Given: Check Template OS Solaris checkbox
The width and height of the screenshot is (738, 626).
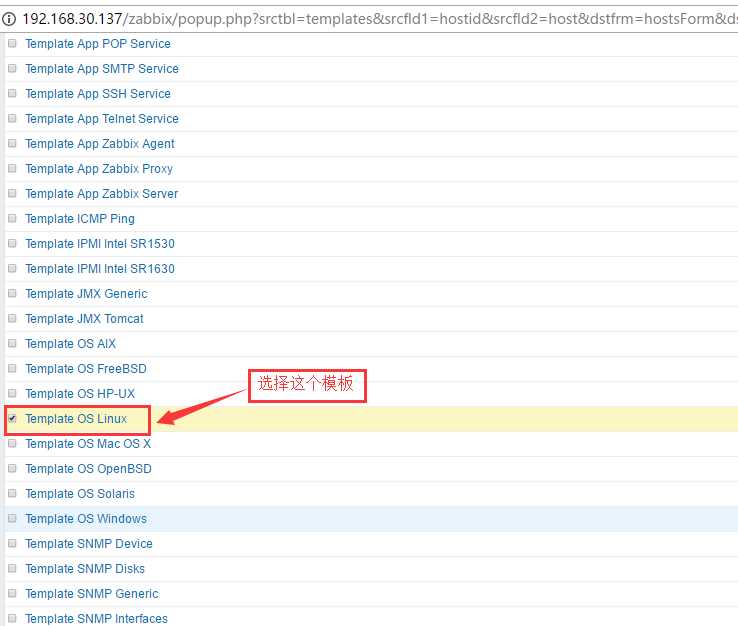Looking at the screenshot, I should tap(12, 493).
